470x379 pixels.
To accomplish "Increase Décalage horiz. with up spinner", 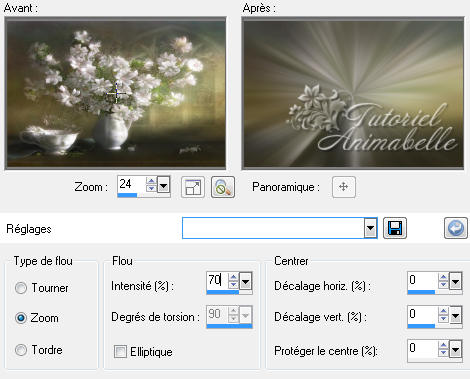I will [x=443, y=277].
